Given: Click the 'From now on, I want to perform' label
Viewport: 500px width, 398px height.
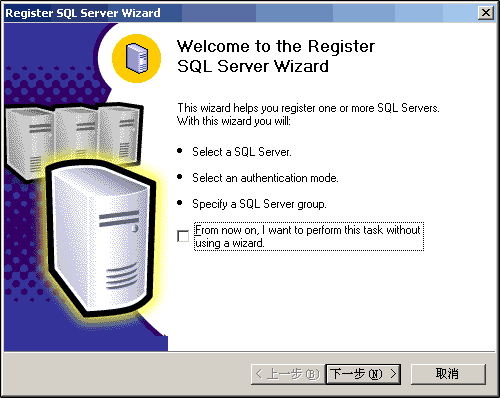Looking at the screenshot, I should (x=309, y=236).
